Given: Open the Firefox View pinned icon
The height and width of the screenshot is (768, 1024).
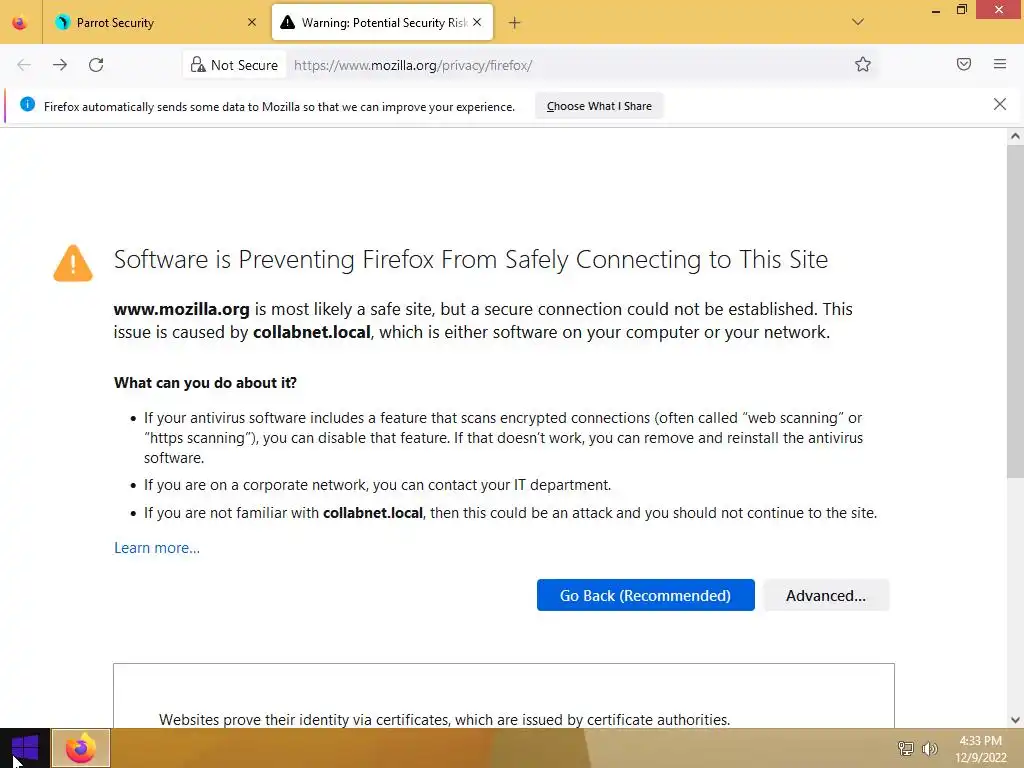Looking at the screenshot, I should [x=19, y=22].
